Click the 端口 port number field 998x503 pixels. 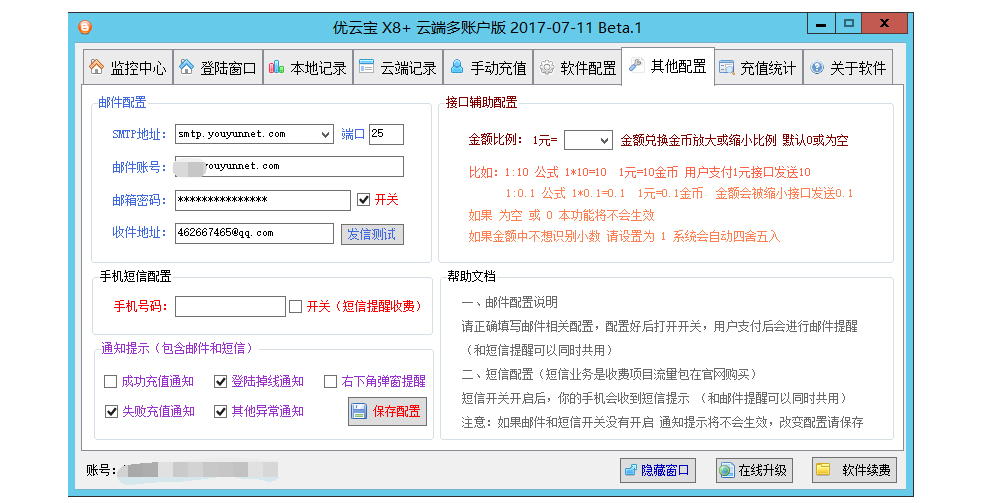point(386,134)
